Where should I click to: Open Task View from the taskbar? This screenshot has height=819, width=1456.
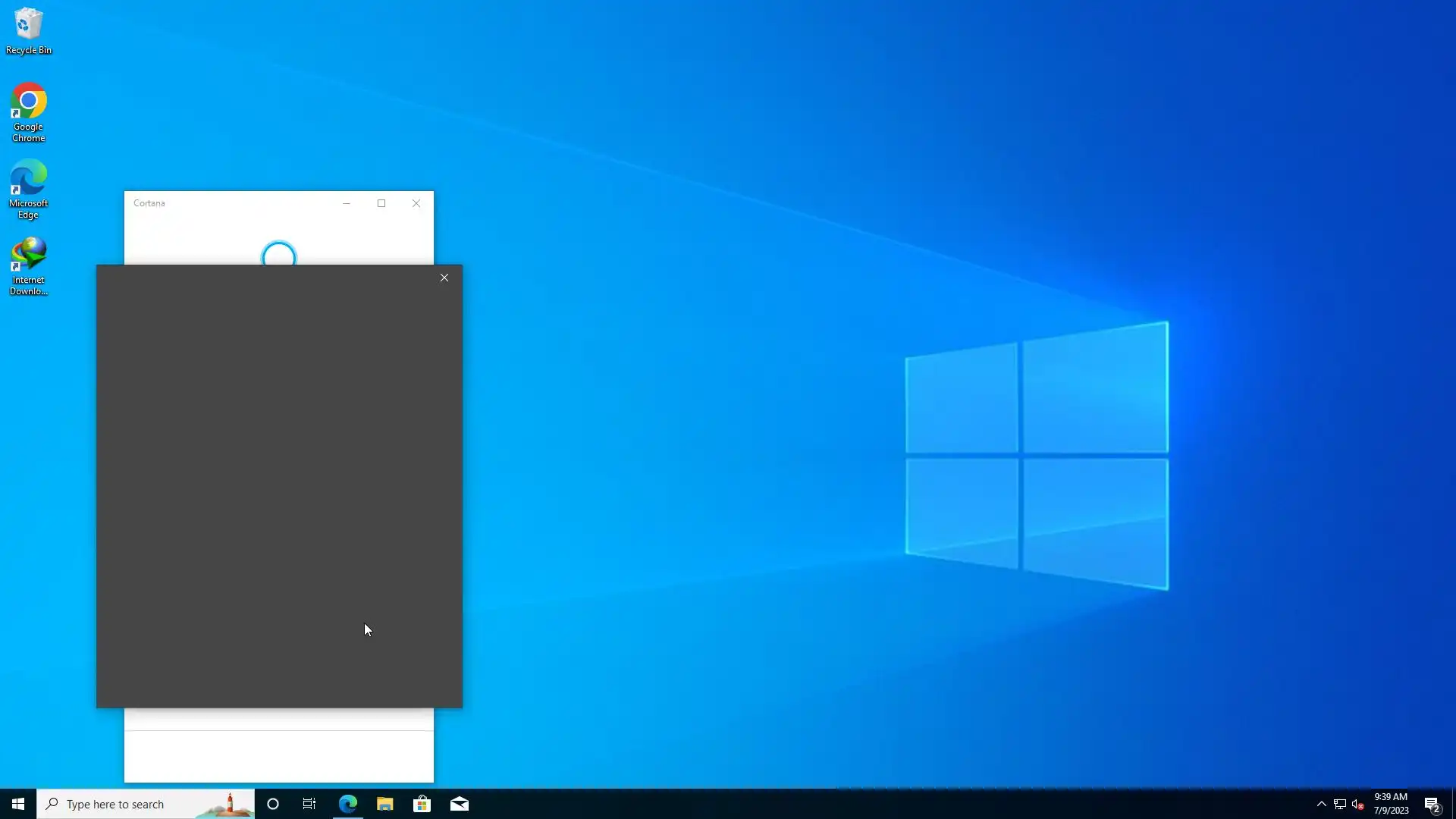pyautogui.click(x=309, y=804)
